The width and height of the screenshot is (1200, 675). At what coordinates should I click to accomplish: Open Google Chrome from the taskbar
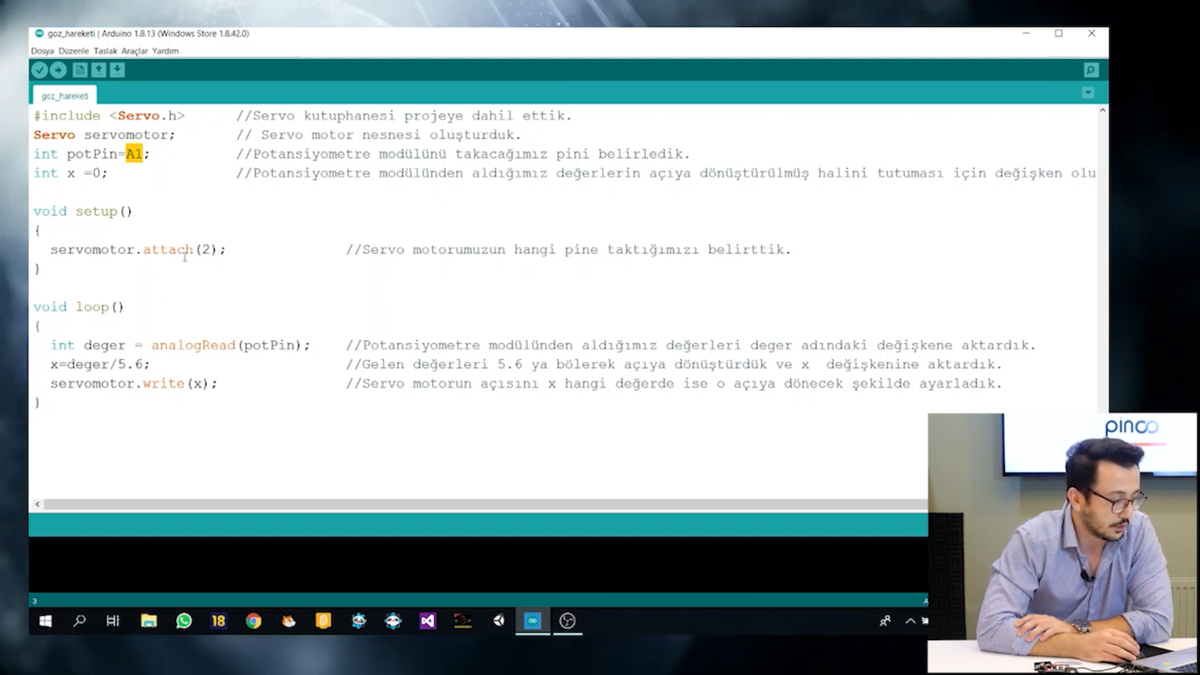(254, 621)
